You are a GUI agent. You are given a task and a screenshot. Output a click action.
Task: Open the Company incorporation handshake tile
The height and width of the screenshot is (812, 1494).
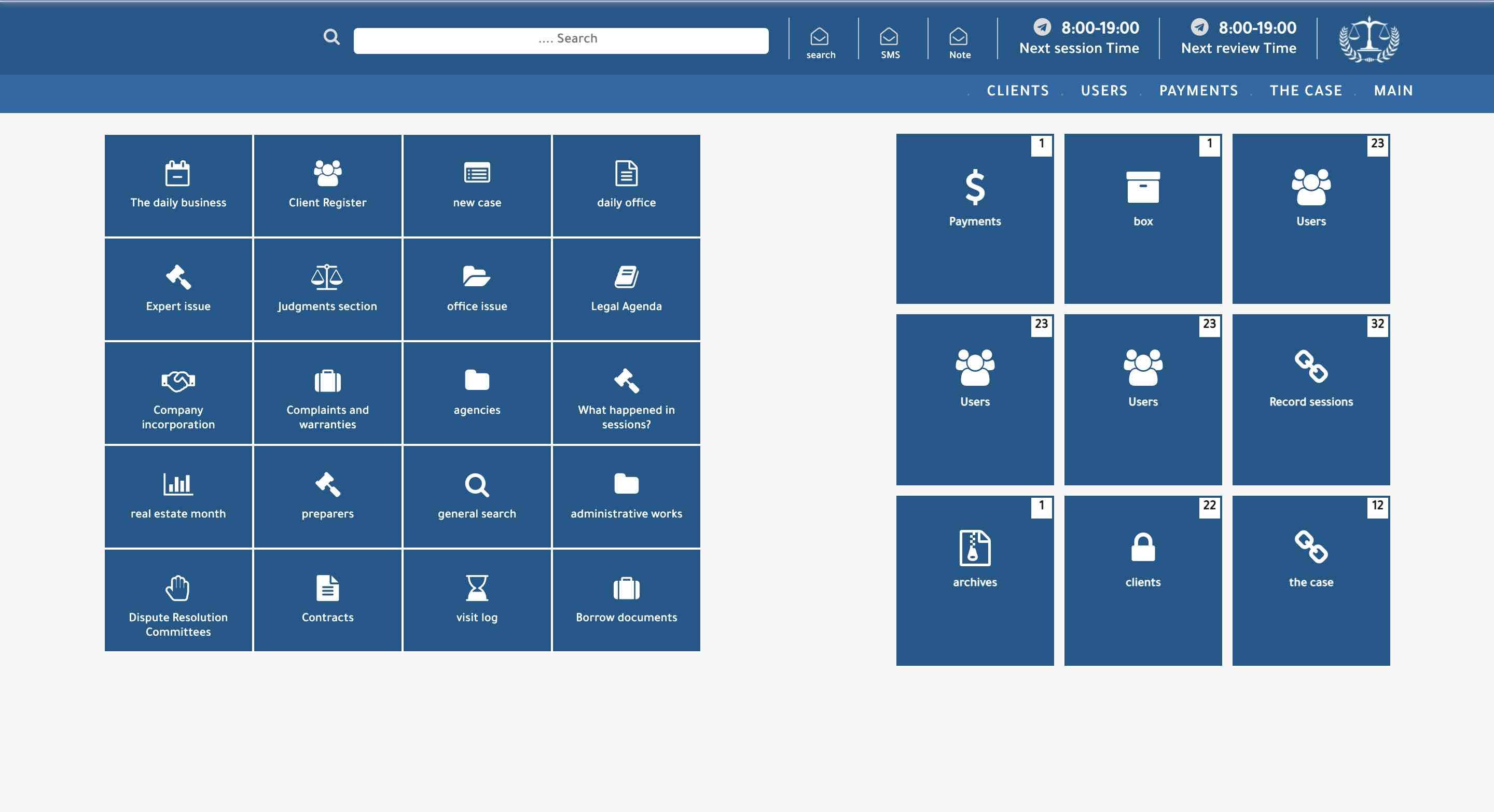(178, 393)
